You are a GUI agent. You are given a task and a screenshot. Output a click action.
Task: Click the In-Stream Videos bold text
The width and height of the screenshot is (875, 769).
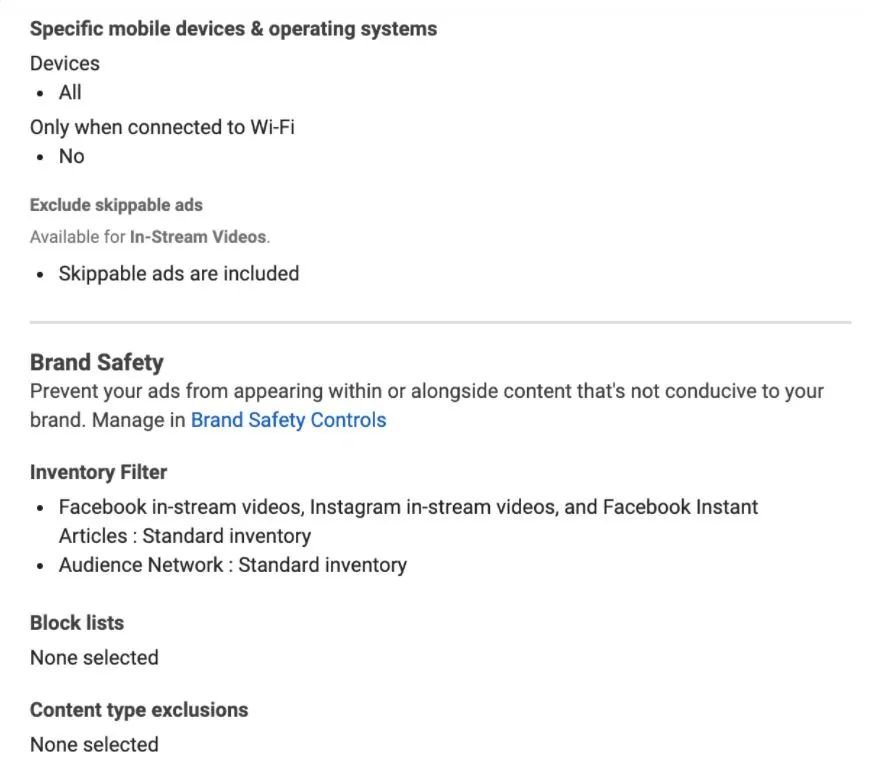[x=198, y=237]
